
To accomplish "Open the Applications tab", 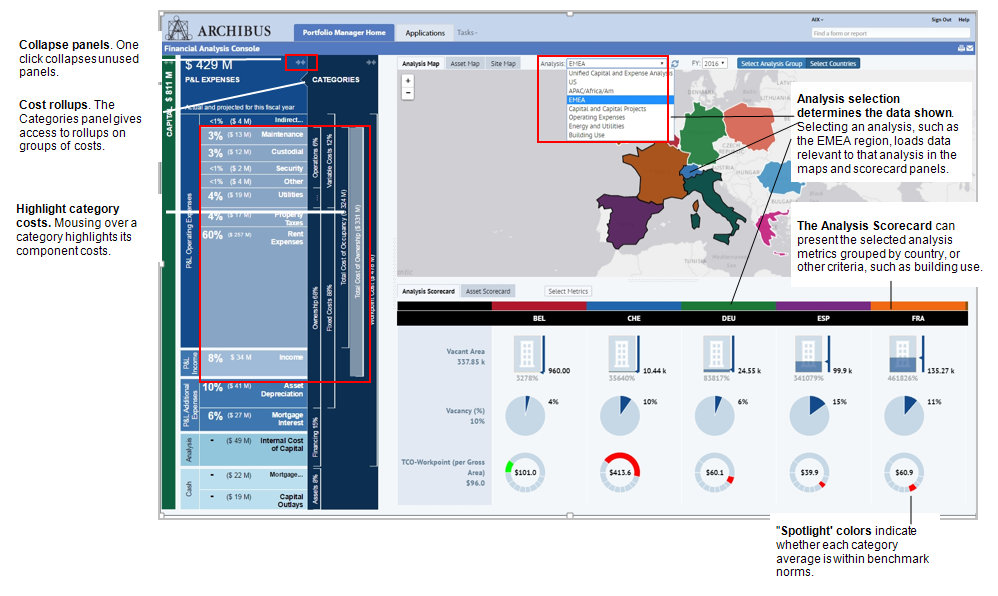I will pyautogui.click(x=424, y=32).
